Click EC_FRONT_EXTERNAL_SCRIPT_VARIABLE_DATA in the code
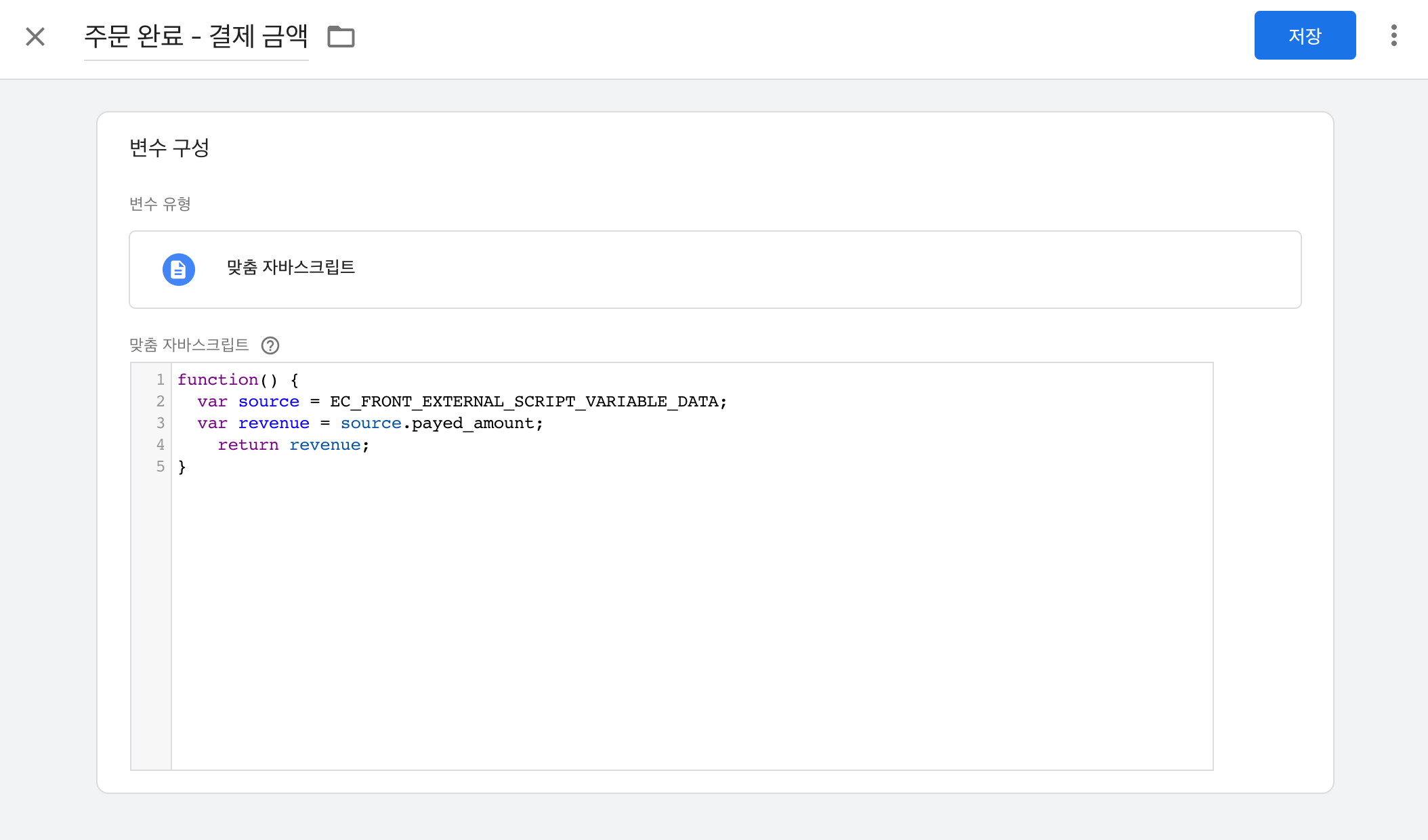 [524, 402]
